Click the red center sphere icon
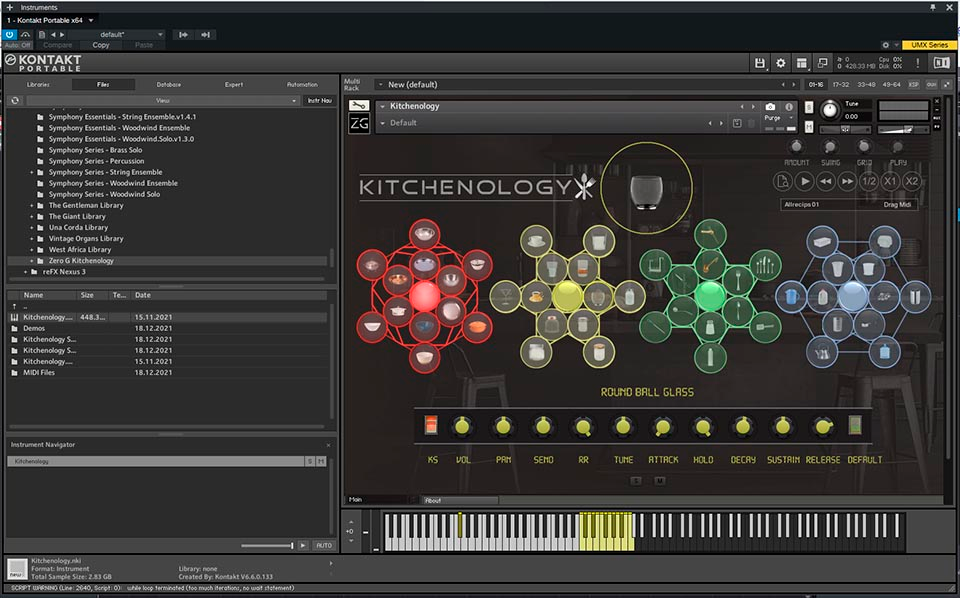The image size is (960, 598). pos(424,295)
